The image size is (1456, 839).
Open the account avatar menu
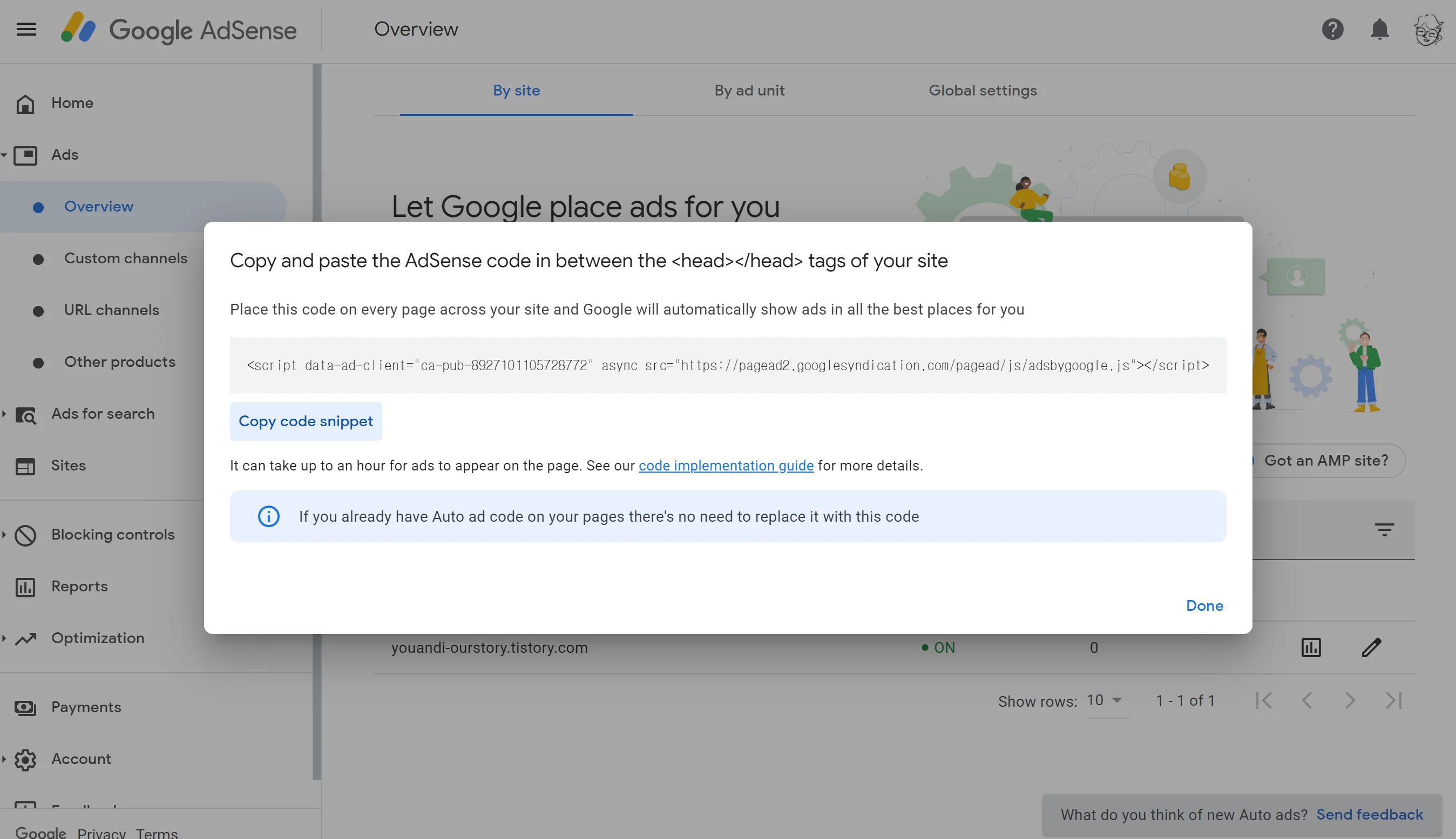coord(1428,29)
